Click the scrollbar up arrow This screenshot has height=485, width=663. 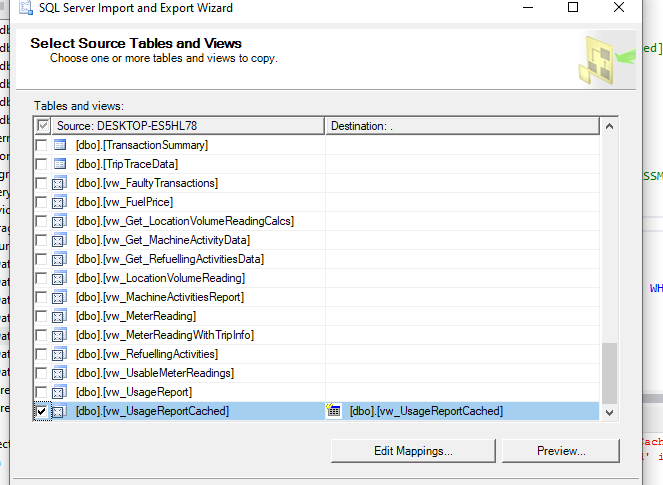pyautogui.click(x=609, y=126)
